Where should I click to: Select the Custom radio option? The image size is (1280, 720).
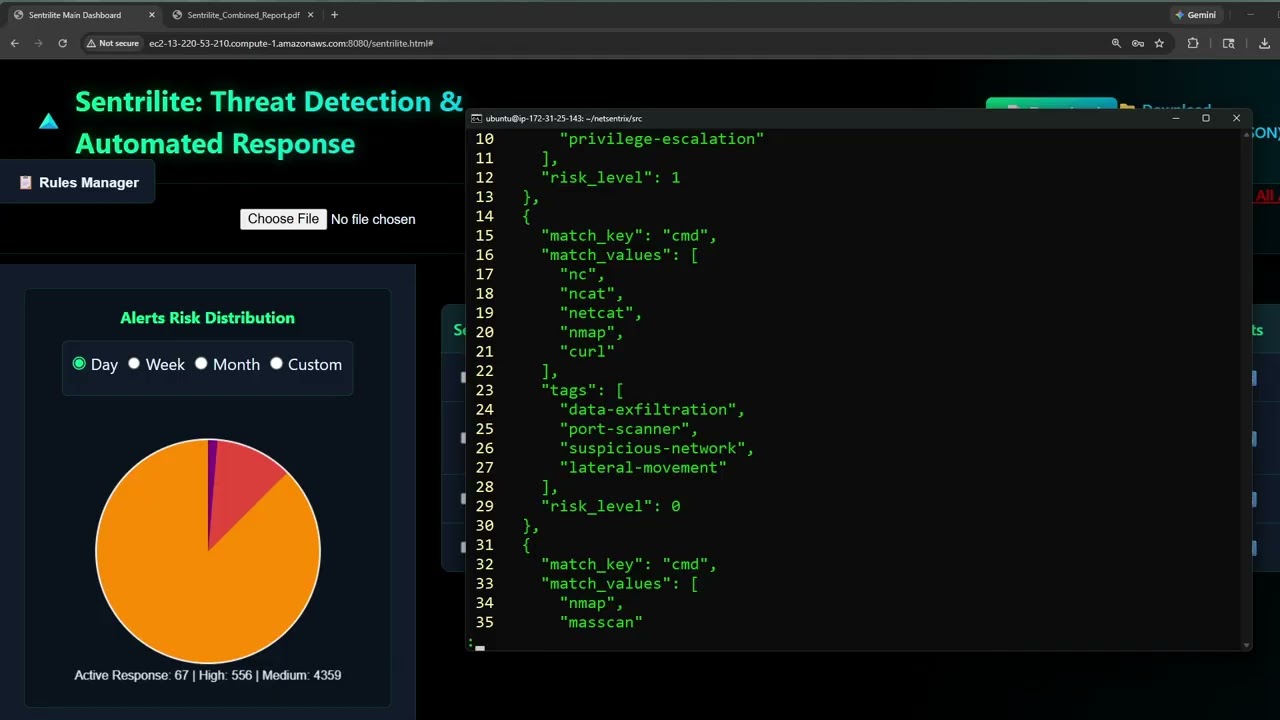[276, 363]
